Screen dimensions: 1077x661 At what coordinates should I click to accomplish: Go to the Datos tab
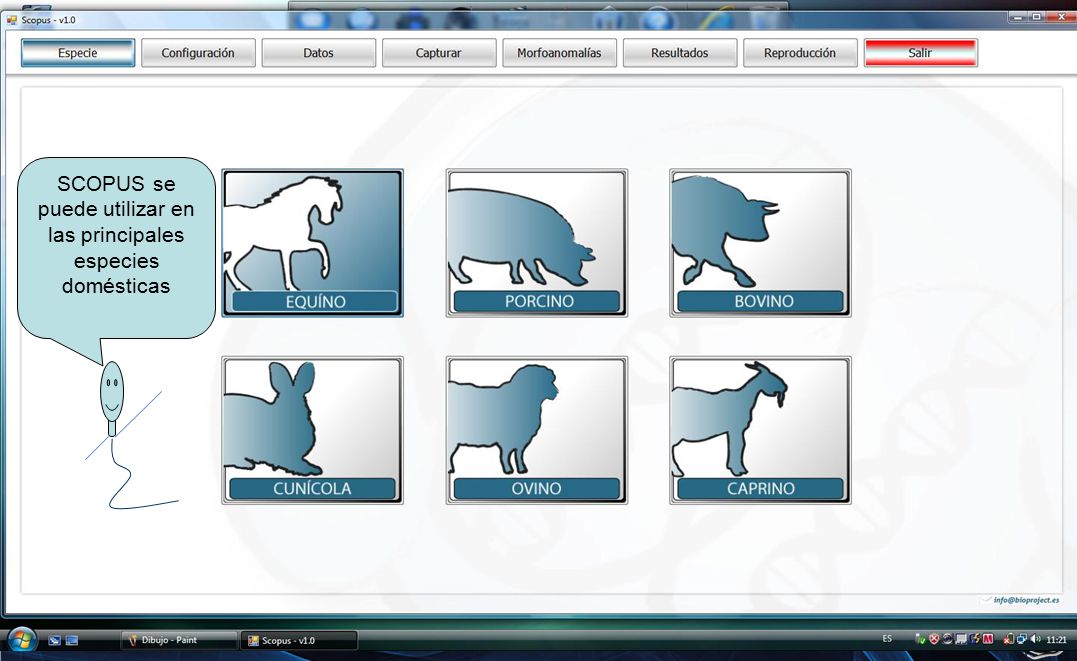(x=319, y=53)
